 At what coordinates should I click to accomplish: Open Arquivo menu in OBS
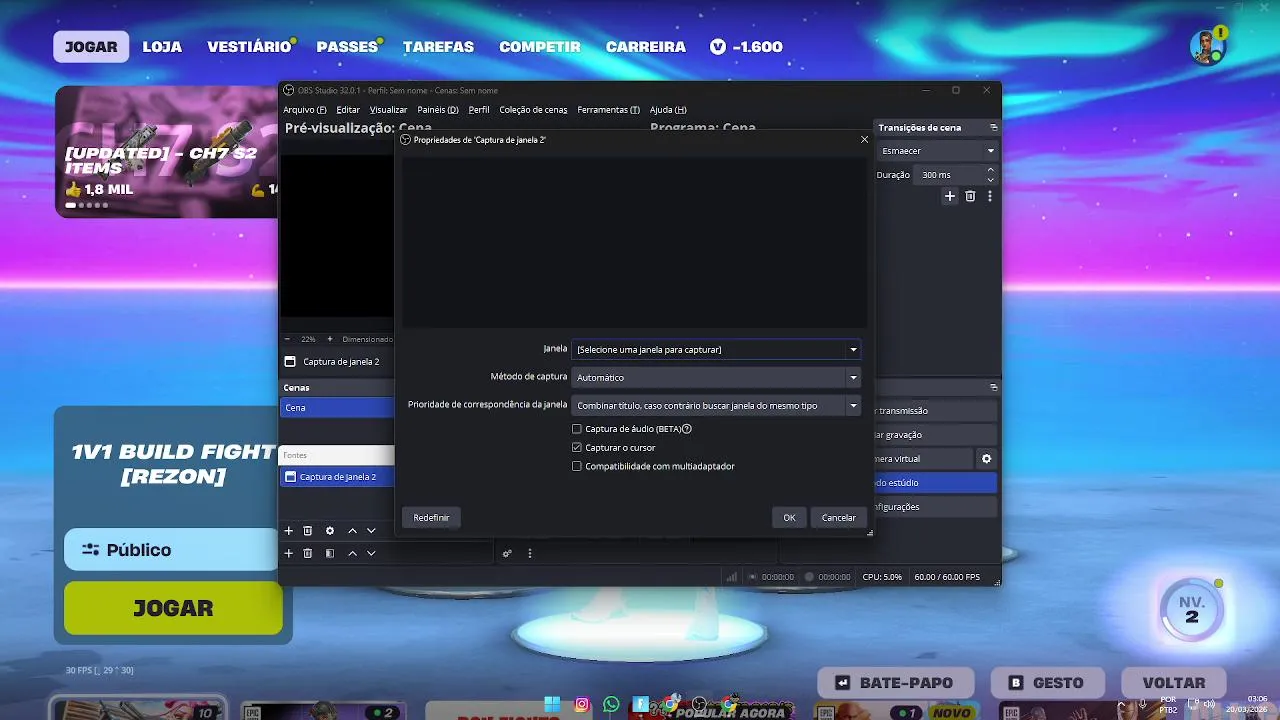[304, 110]
